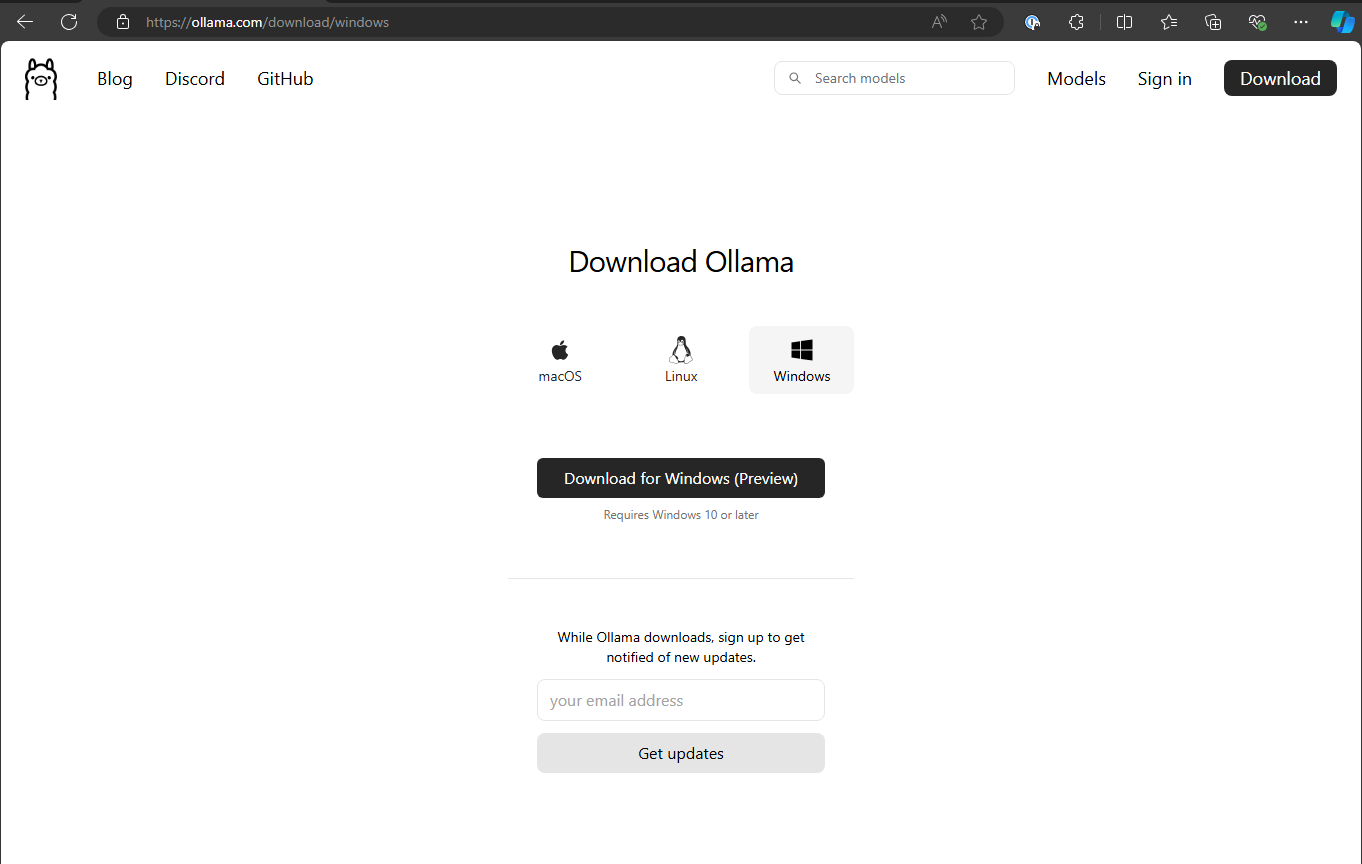Click the 'While Ollama downloads' notice text
This screenshot has width=1362, height=864.
click(x=681, y=647)
